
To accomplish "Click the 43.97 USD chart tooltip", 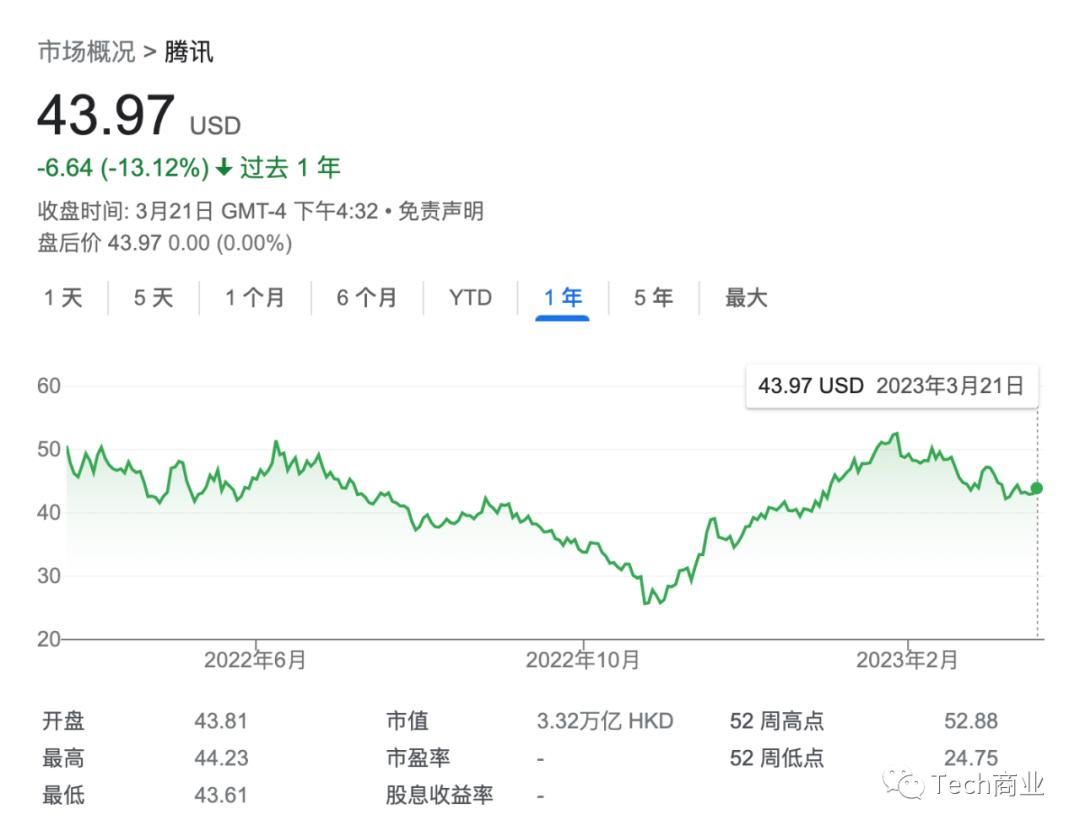I will (x=892, y=386).
